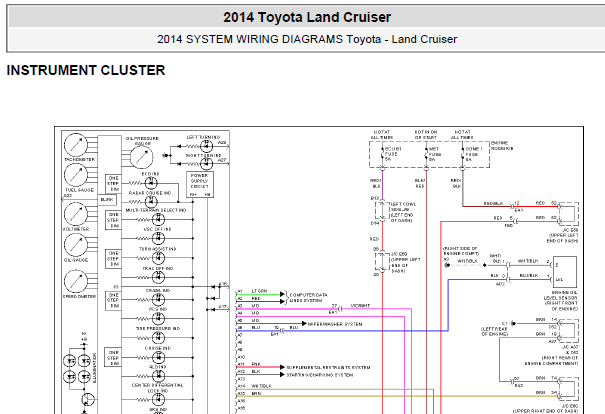The image size is (605, 414).
Task: Click the vertical "ILLUMINATION" label
Action: pos(95,367)
